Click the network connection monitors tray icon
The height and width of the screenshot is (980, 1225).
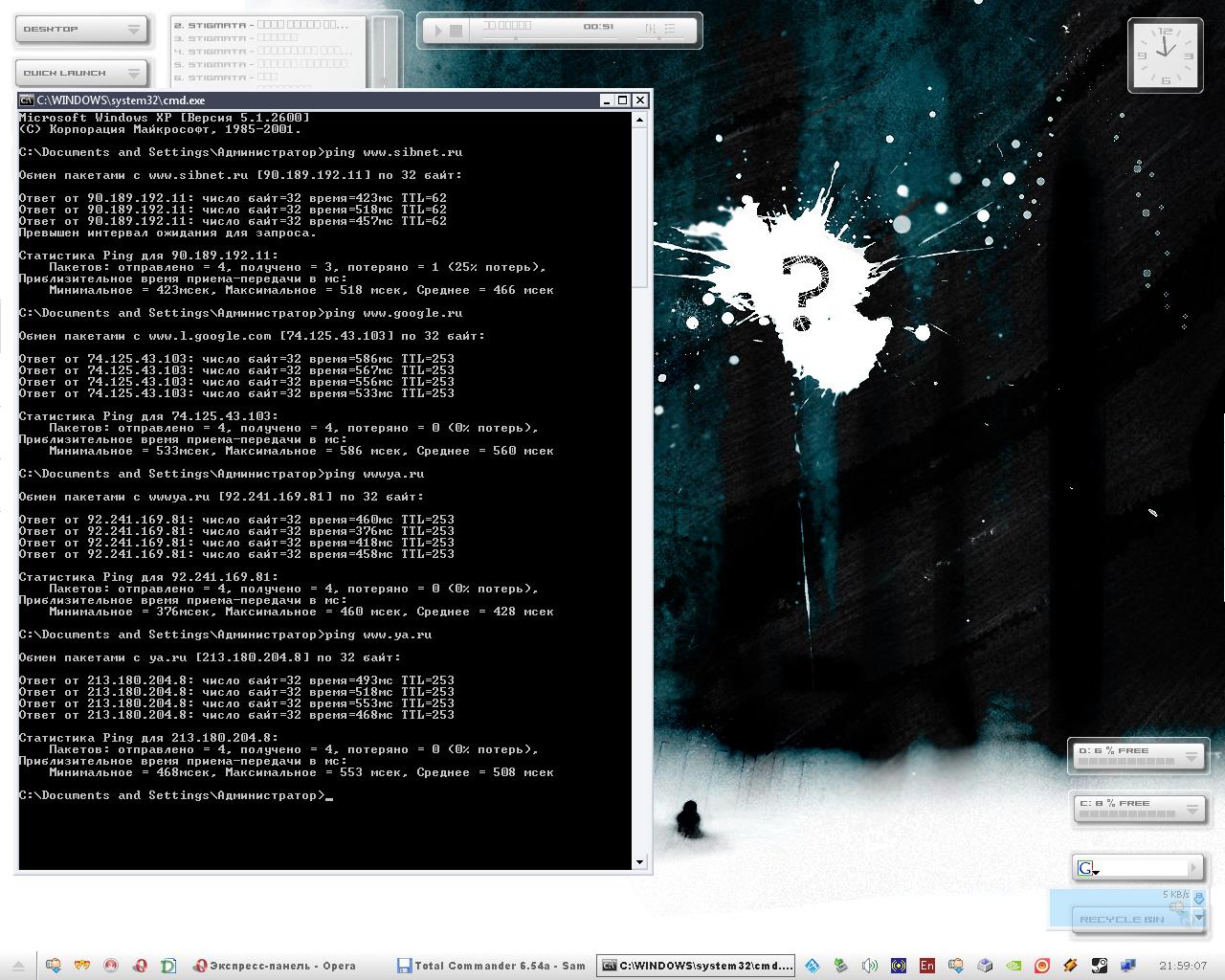point(1128,966)
